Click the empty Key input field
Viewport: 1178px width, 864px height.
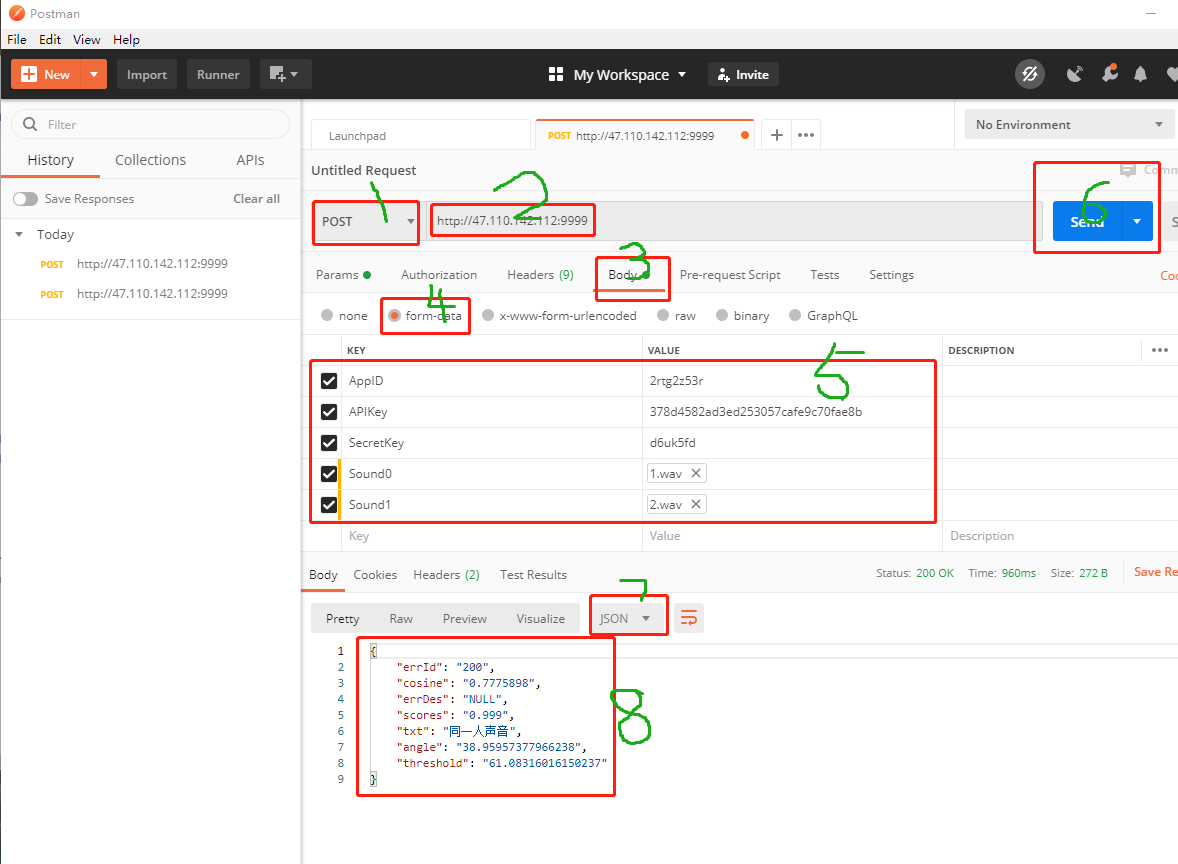(492, 536)
